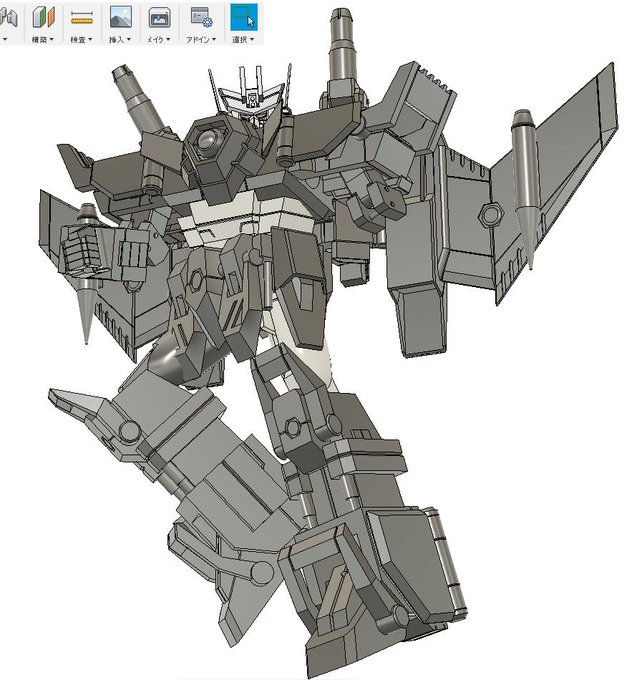Select the circular dome on robot's shoulder
The height and width of the screenshot is (680, 637).
pyautogui.click(x=209, y=140)
